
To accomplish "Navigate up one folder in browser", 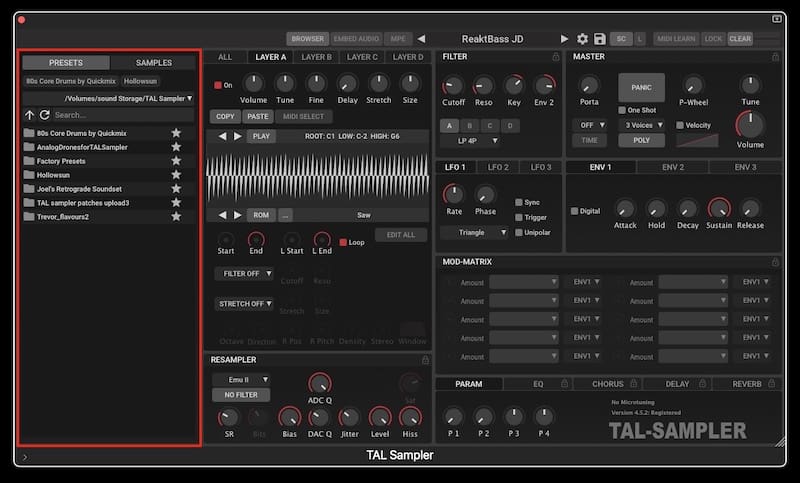I will pyautogui.click(x=30, y=115).
